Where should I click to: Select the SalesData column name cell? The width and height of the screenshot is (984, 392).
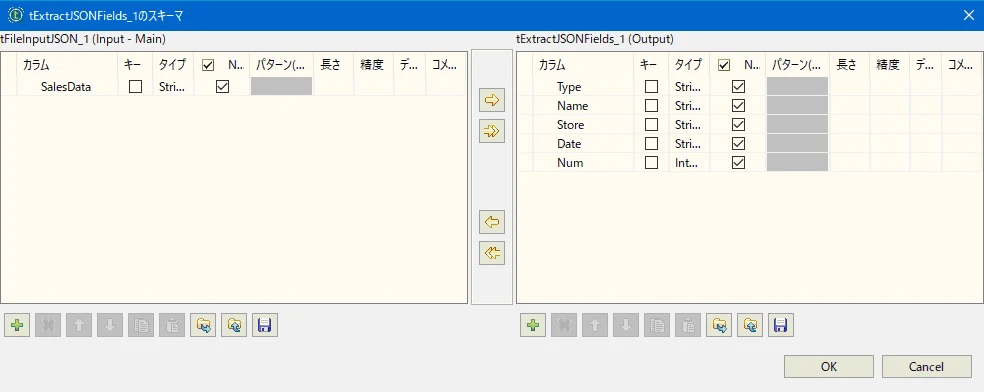68,87
